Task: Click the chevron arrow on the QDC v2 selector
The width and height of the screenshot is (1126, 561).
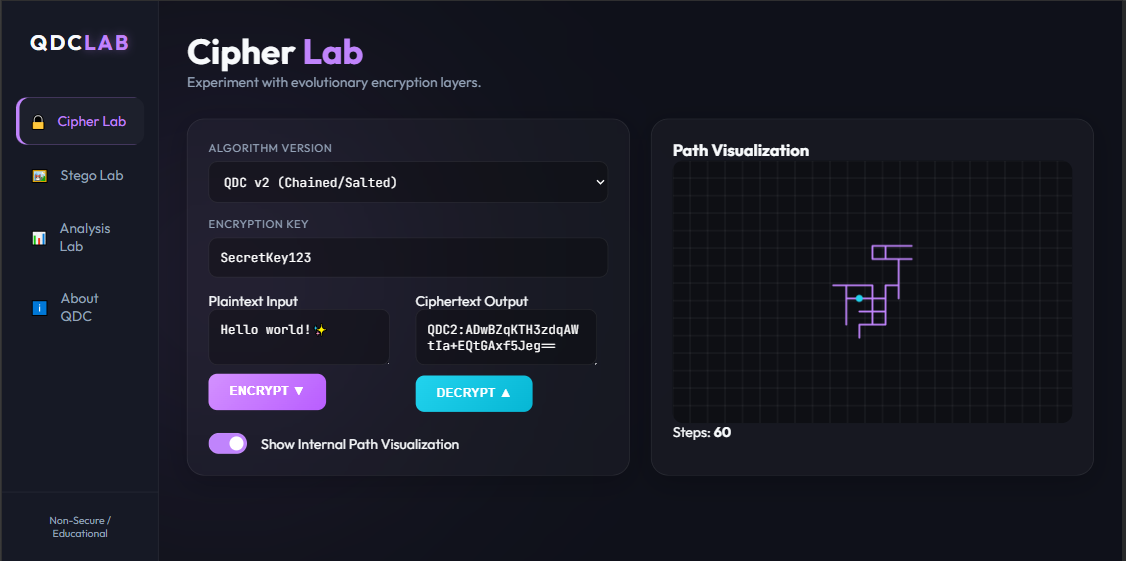Action: pyautogui.click(x=599, y=182)
